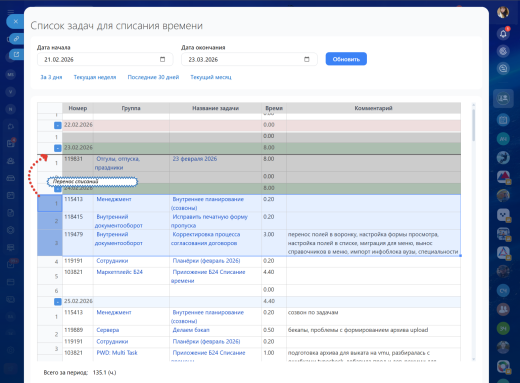The image size is (520, 383).
Task: Open the robot-face bot chat in right panel
Action: (503, 215)
